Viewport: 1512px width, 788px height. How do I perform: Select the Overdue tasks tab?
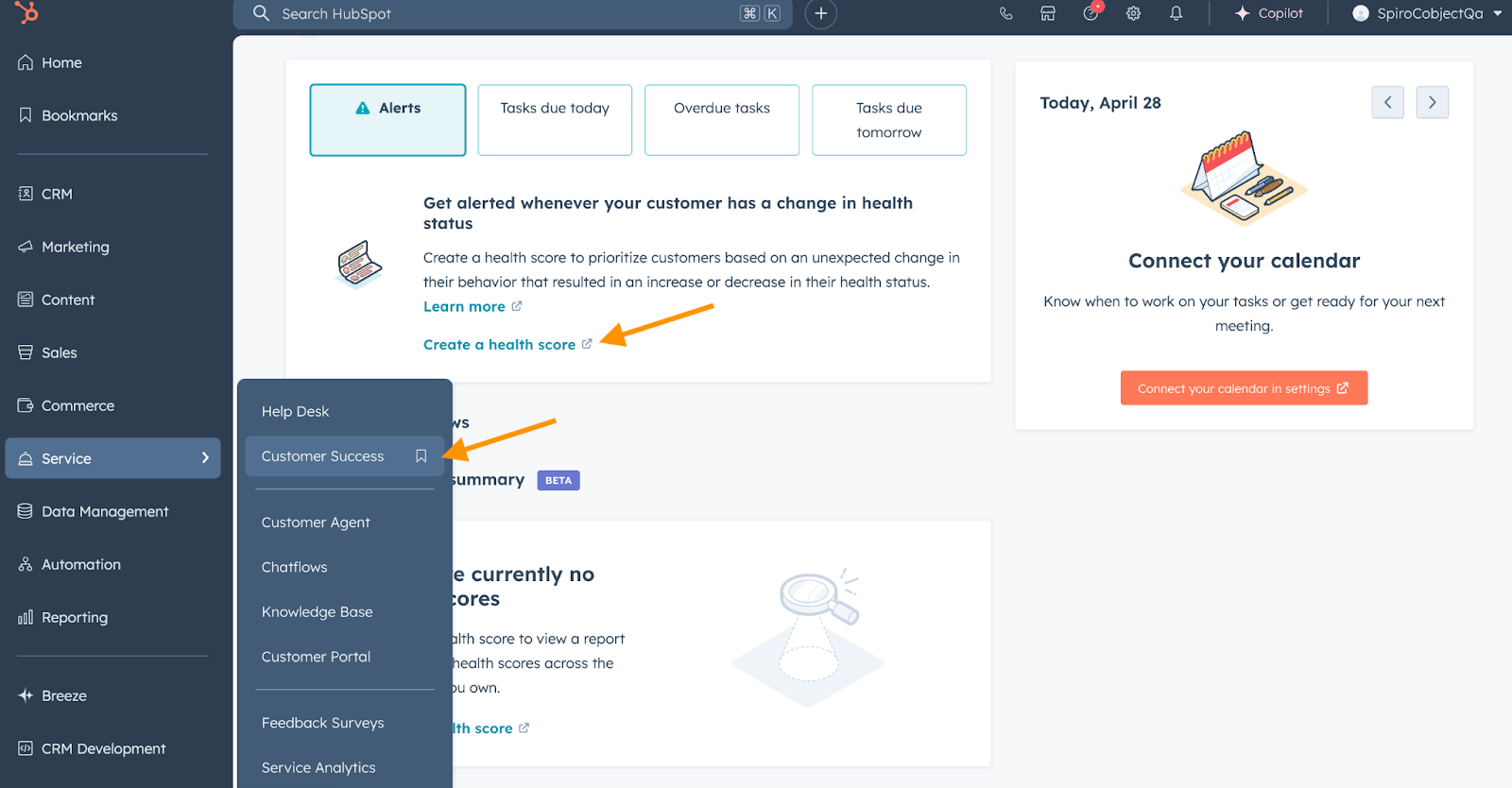coord(722,120)
